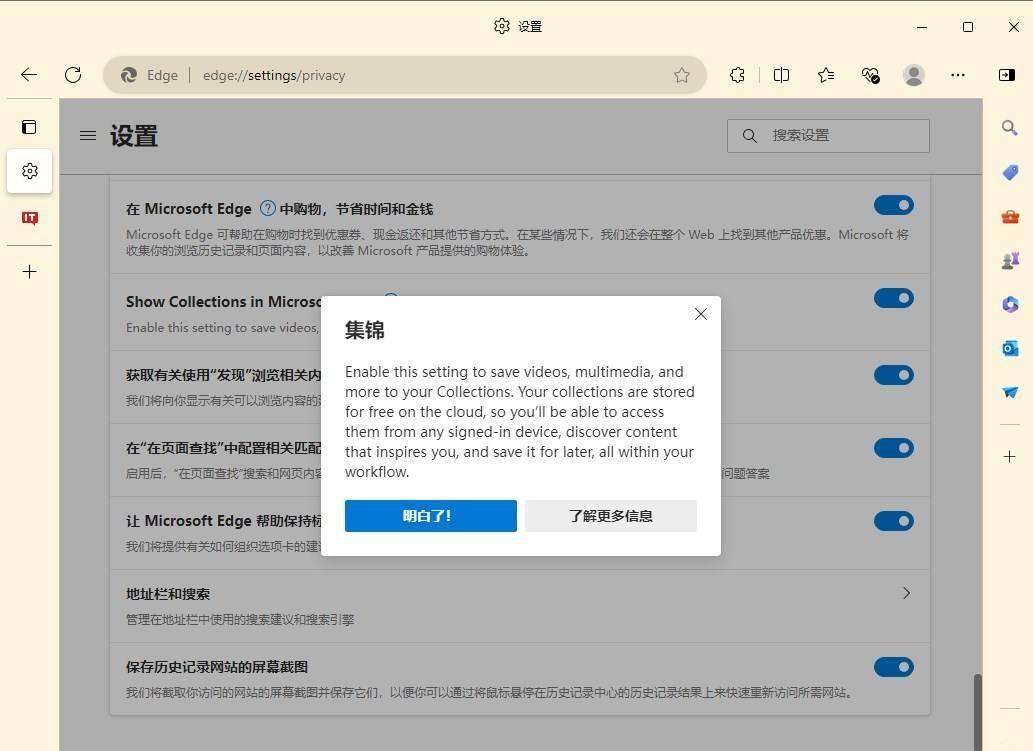The width and height of the screenshot is (1033, 751).
Task: Open the Favorites list icon
Action: [825, 75]
